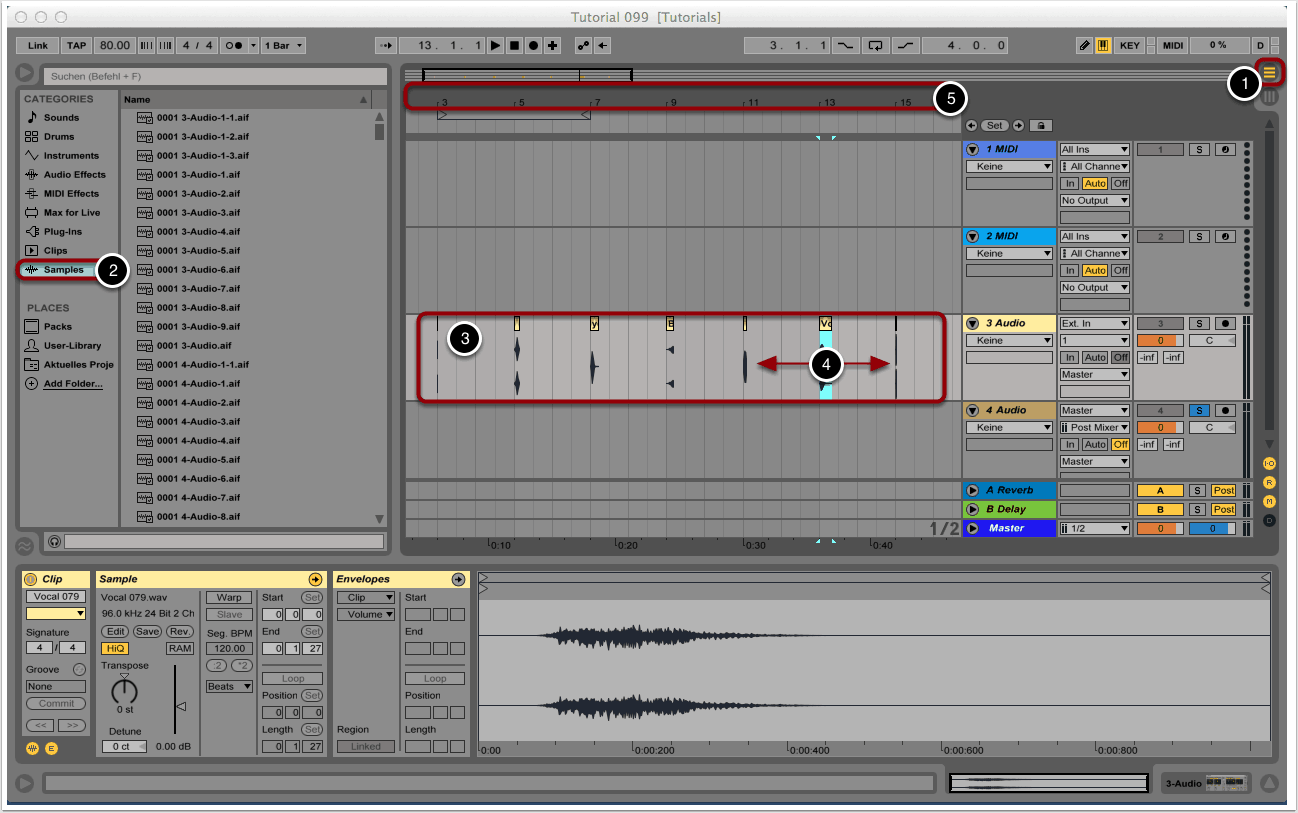Switch to Arrangement view with the selector icon
Screen dimensions: 1298x813
tap(1270, 72)
